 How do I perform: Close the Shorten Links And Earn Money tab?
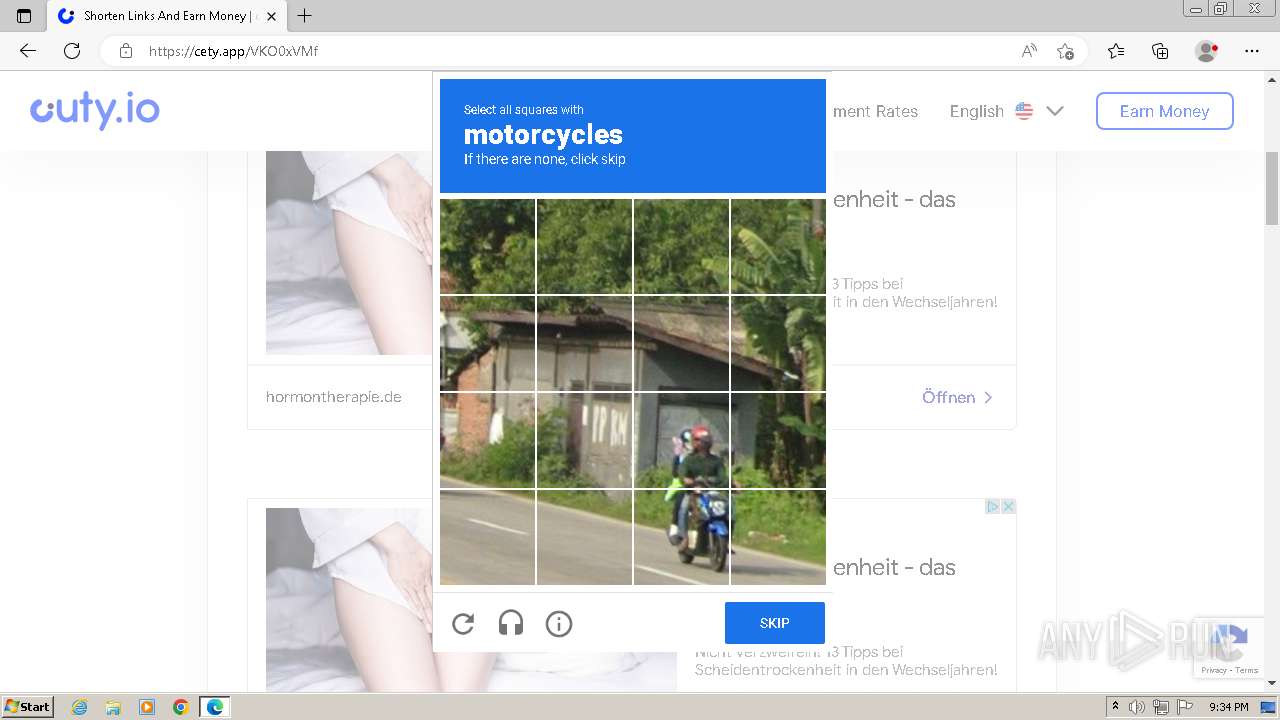pos(271,16)
